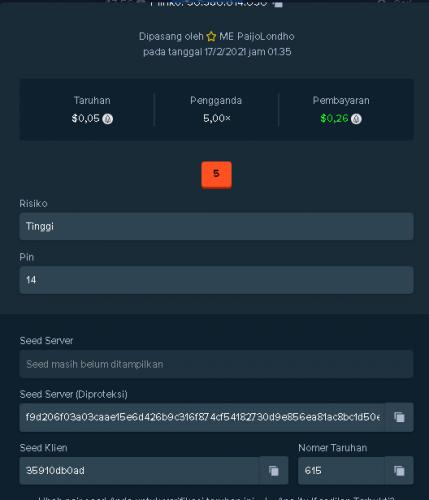Open the change seed pair link at the bottom
Screen dimensions: 429x500
coord(149,498)
